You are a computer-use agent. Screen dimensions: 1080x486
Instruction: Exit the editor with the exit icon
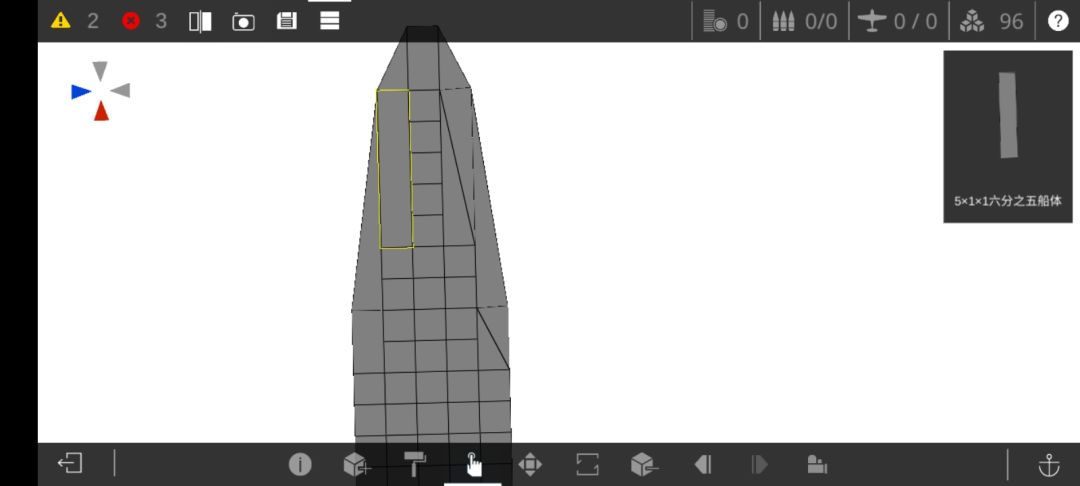70,463
